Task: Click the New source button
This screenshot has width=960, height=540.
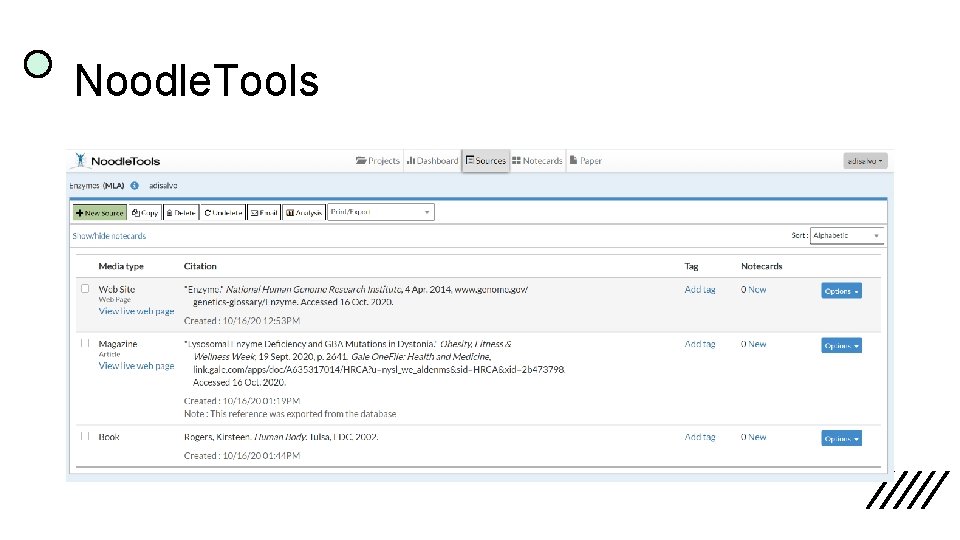Action: [100, 212]
